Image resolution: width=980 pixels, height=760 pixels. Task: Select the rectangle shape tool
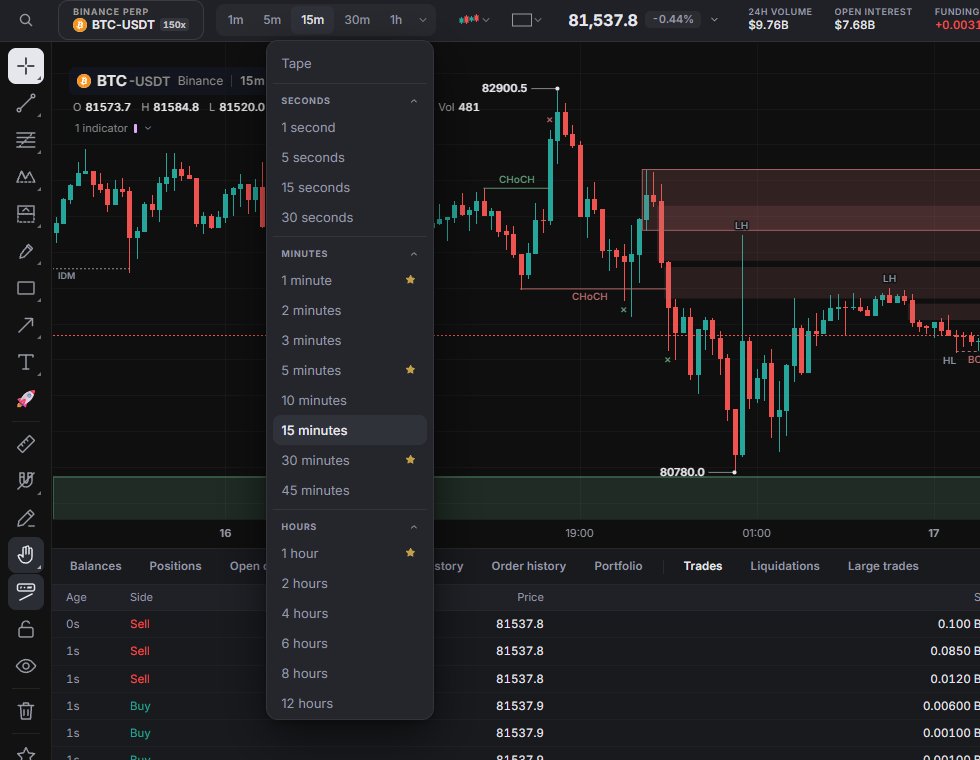pos(26,288)
